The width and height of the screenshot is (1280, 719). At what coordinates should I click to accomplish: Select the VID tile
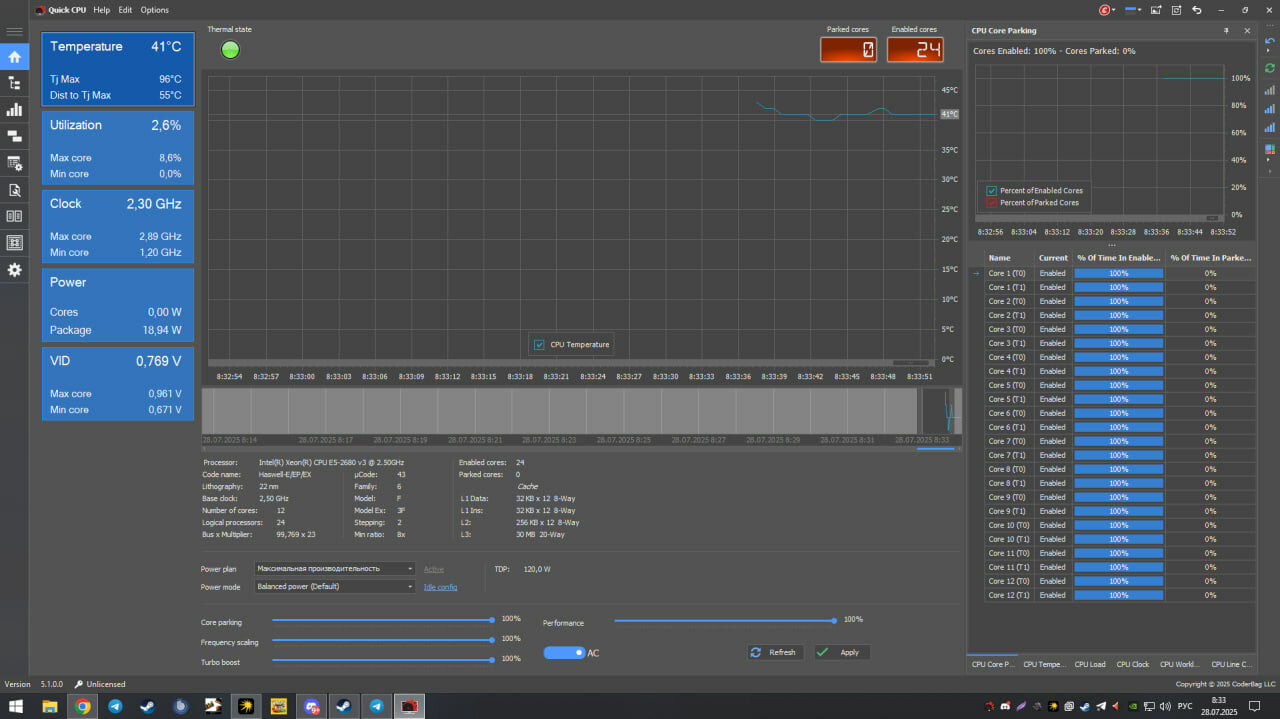pos(117,384)
